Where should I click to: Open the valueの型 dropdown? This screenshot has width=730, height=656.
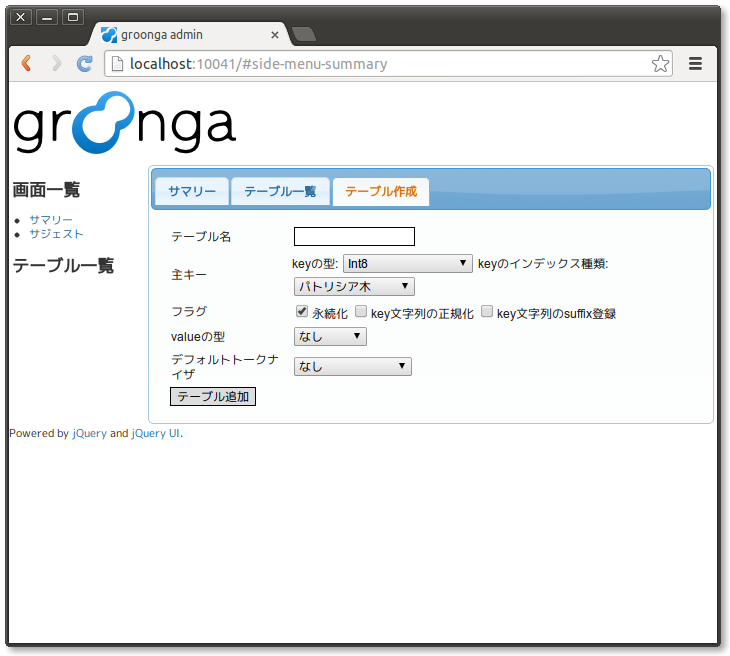click(x=330, y=337)
